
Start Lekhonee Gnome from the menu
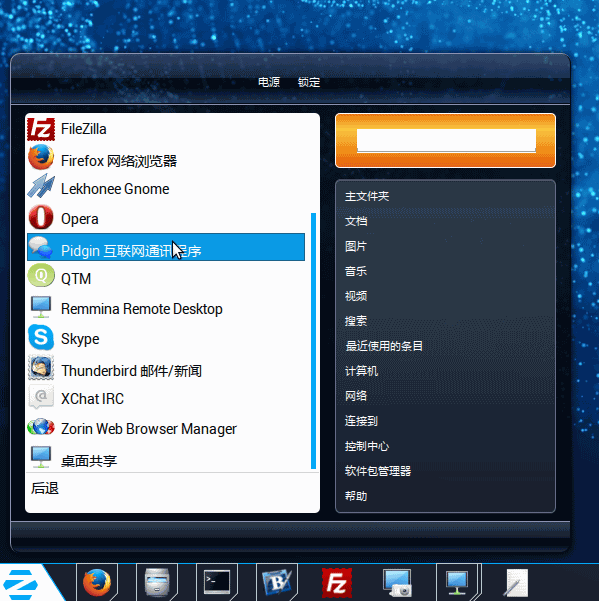pos(166,189)
